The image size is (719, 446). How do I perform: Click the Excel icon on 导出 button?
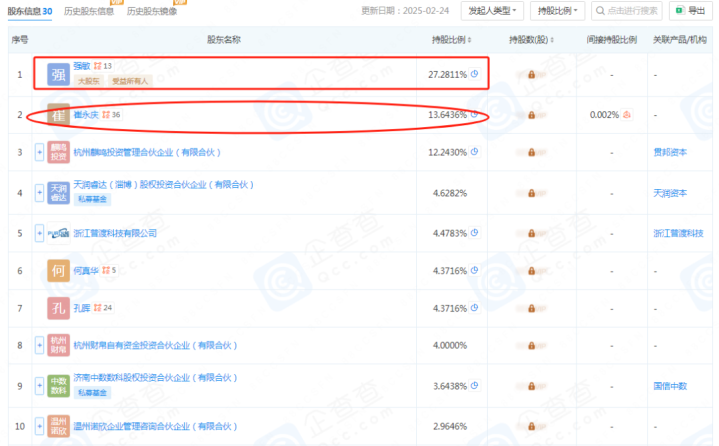point(680,10)
